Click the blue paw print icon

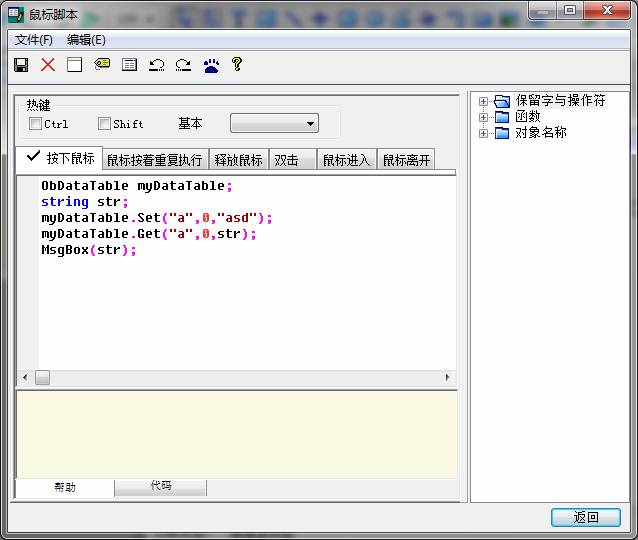pyautogui.click(x=211, y=65)
